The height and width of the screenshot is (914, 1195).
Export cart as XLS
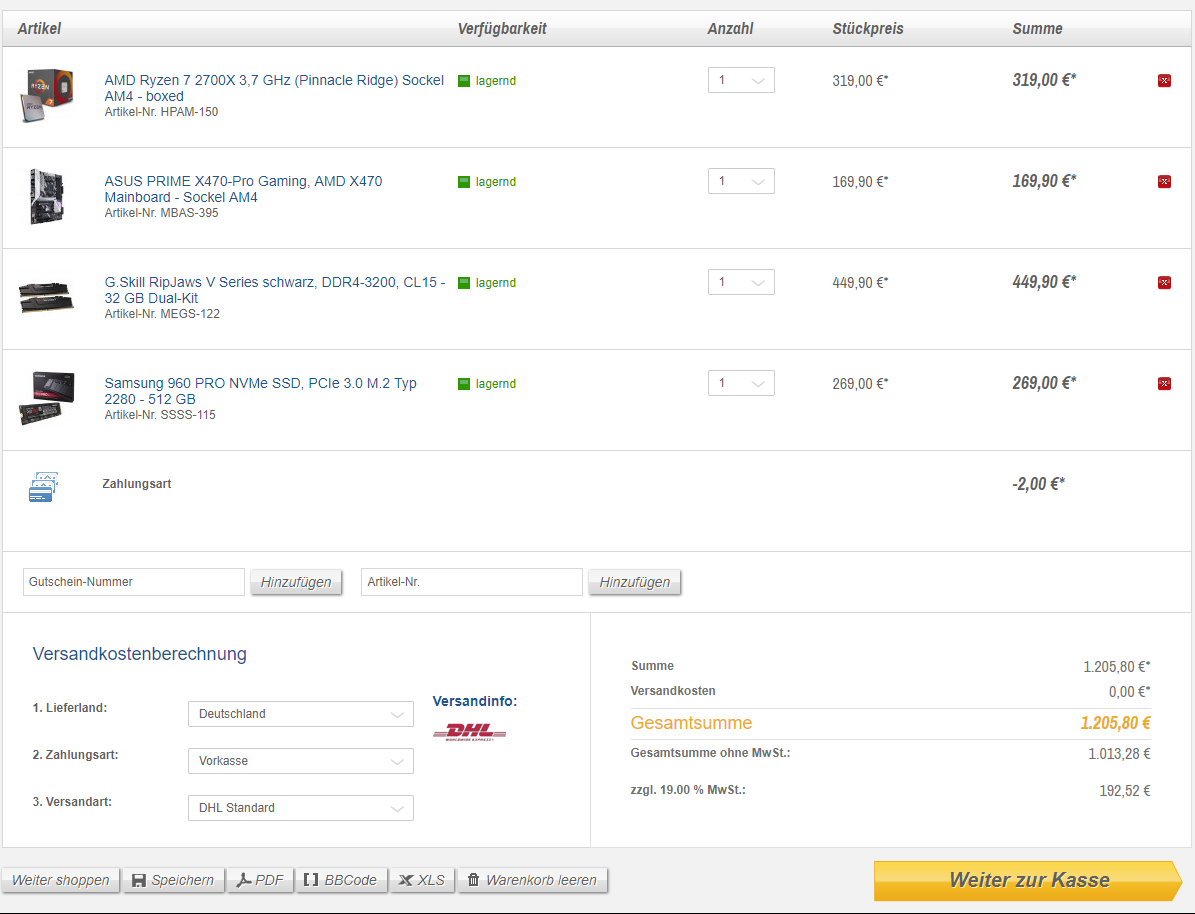point(421,880)
